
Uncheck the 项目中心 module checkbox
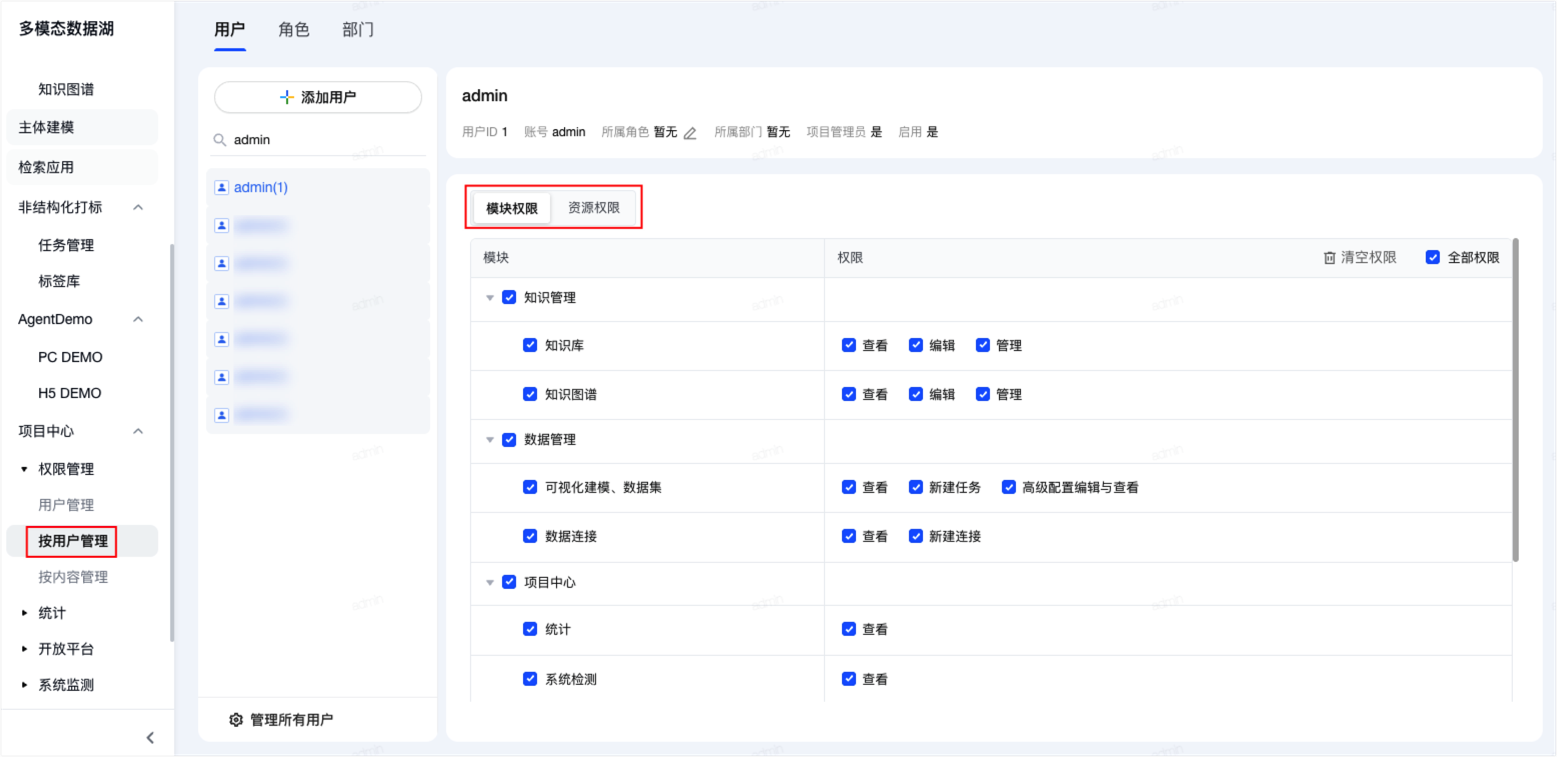[509, 582]
